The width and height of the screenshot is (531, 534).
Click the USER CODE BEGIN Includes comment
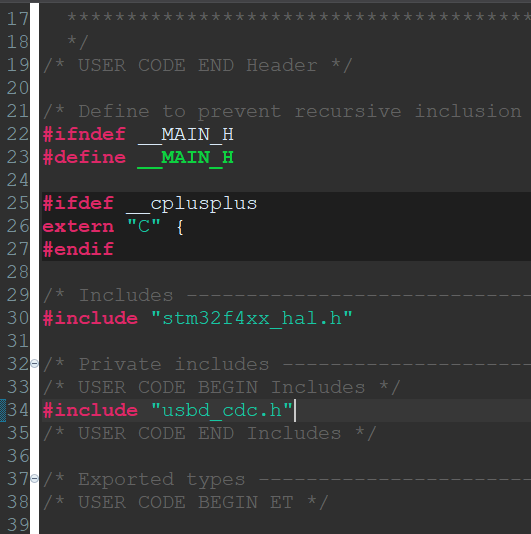[221, 387]
